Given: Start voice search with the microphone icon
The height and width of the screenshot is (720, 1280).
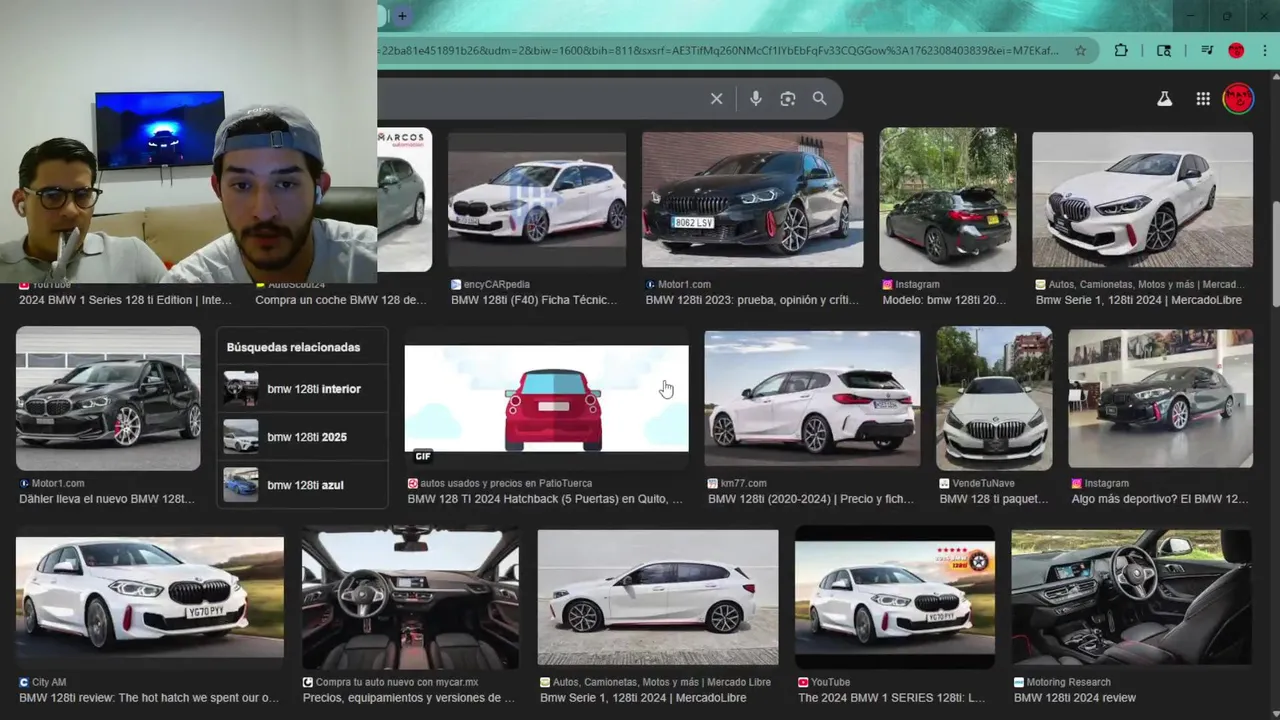Looking at the screenshot, I should point(755,98).
